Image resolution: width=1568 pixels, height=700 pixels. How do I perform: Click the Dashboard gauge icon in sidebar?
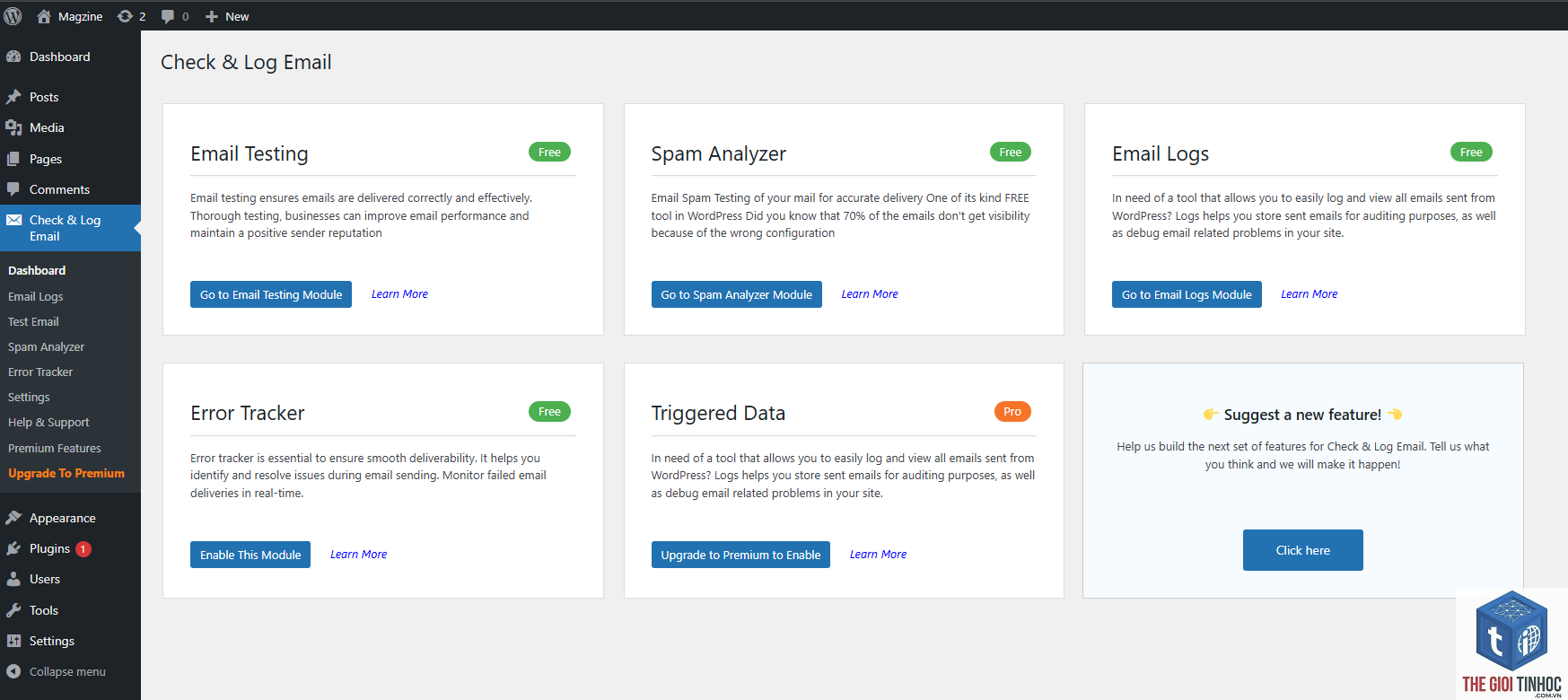(13, 57)
